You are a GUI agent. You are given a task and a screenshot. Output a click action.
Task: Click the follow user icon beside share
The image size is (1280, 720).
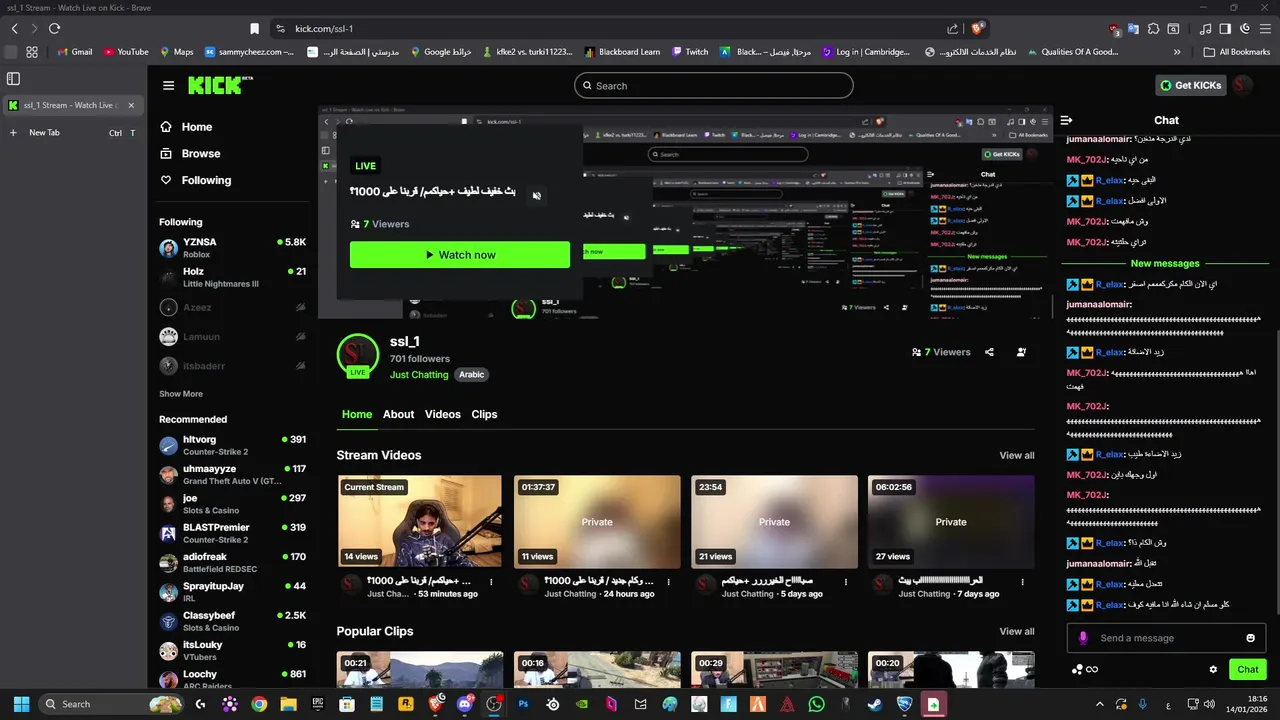pyautogui.click(x=1021, y=352)
